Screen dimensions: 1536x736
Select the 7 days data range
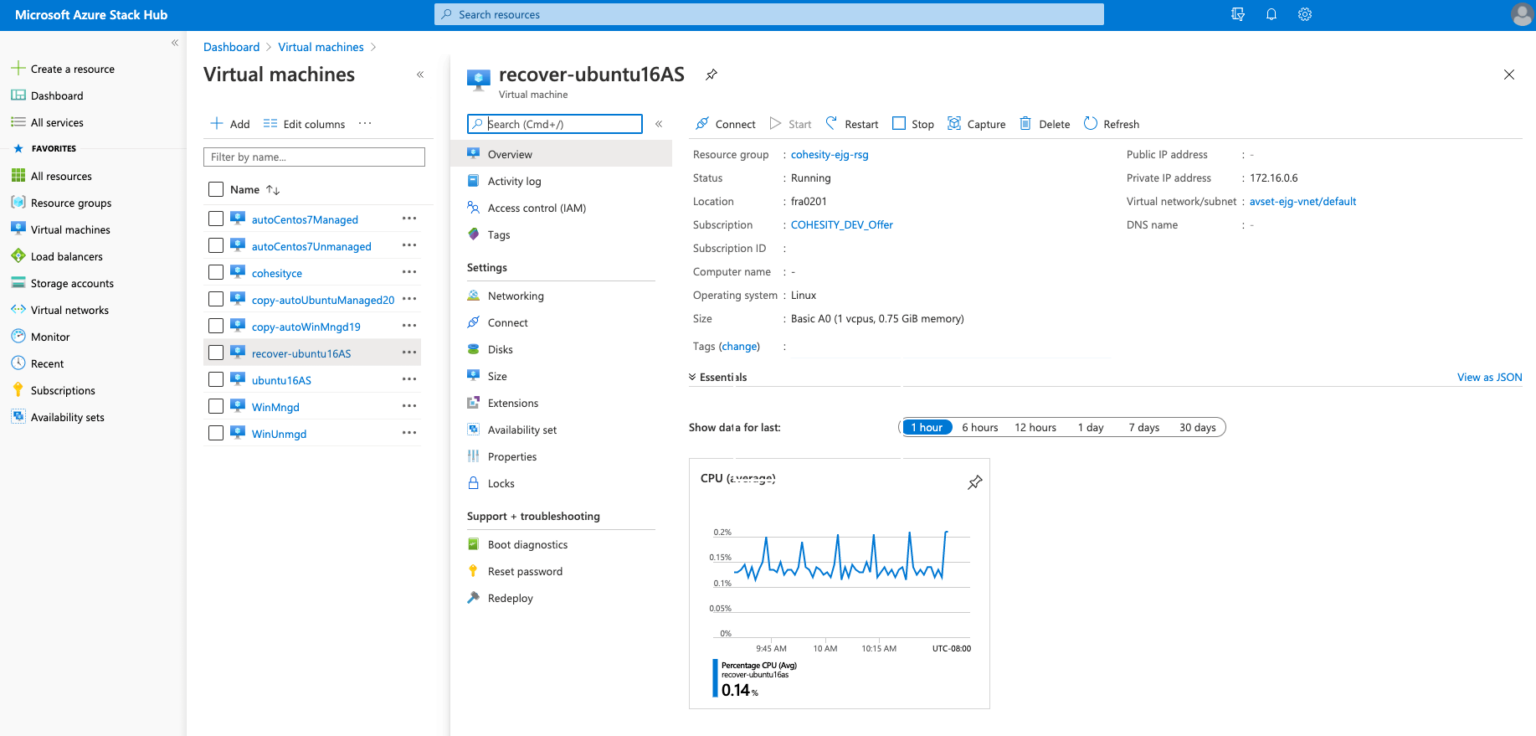pyautogui.click(x=1143, y=427)
